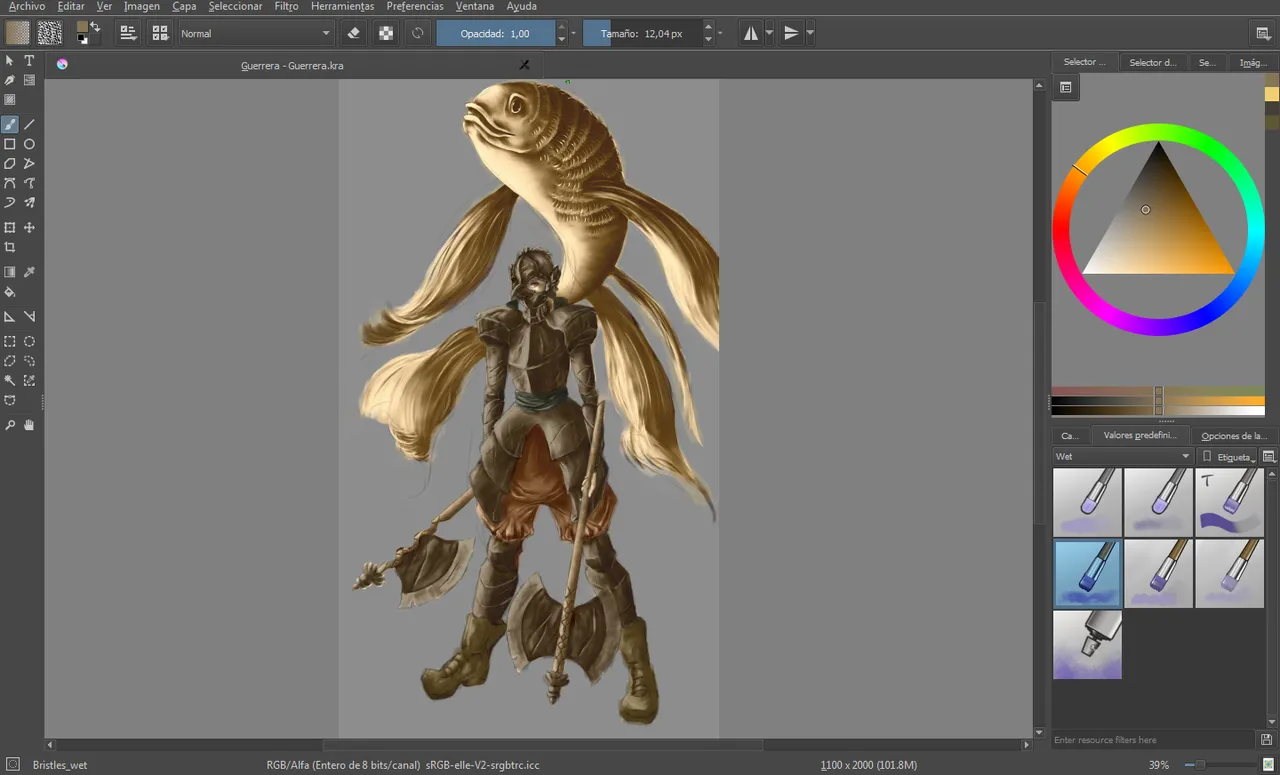Image resolution: width=1280 pixels, height=775 pixels.
Task: Swap foreground and background colors
Action: tap(95, 25)
